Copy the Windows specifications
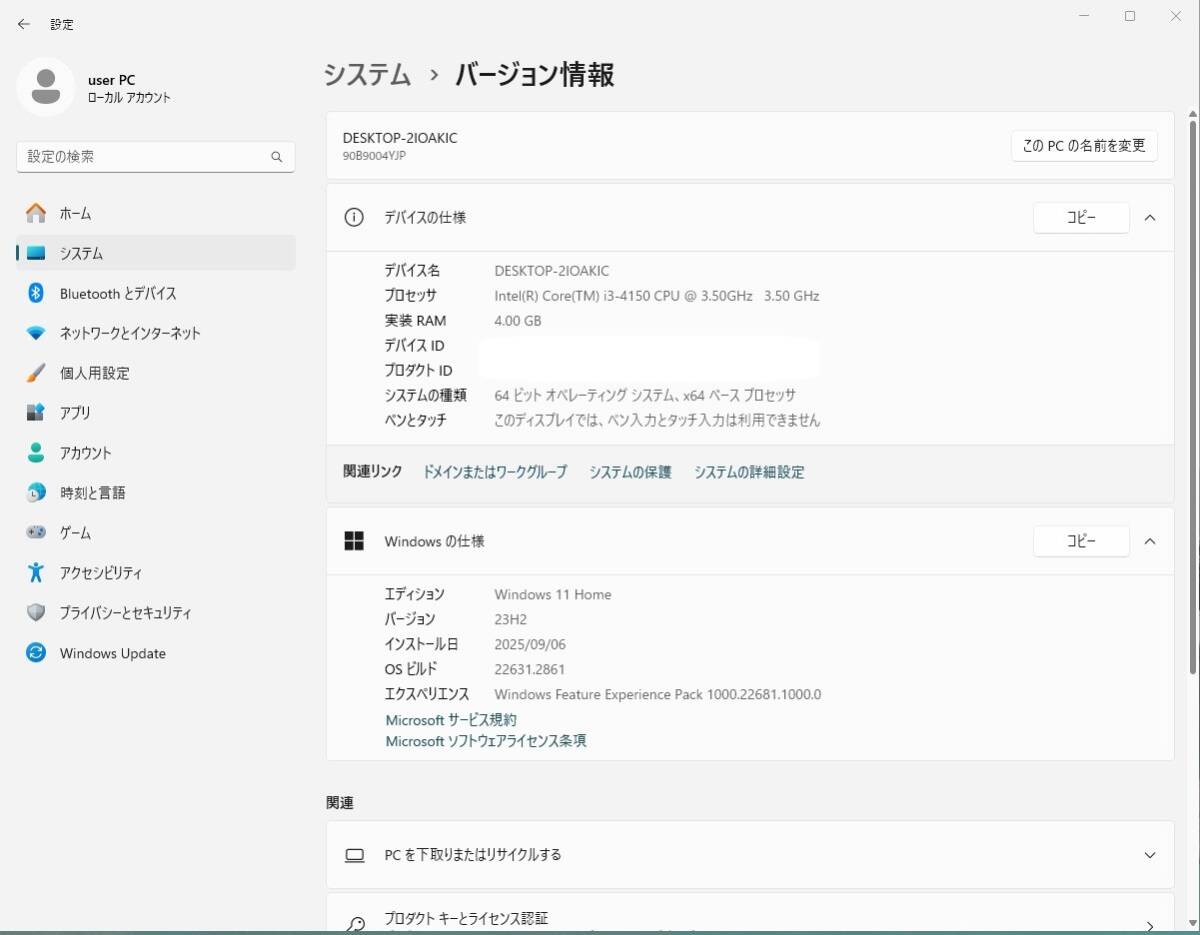 1081,541
